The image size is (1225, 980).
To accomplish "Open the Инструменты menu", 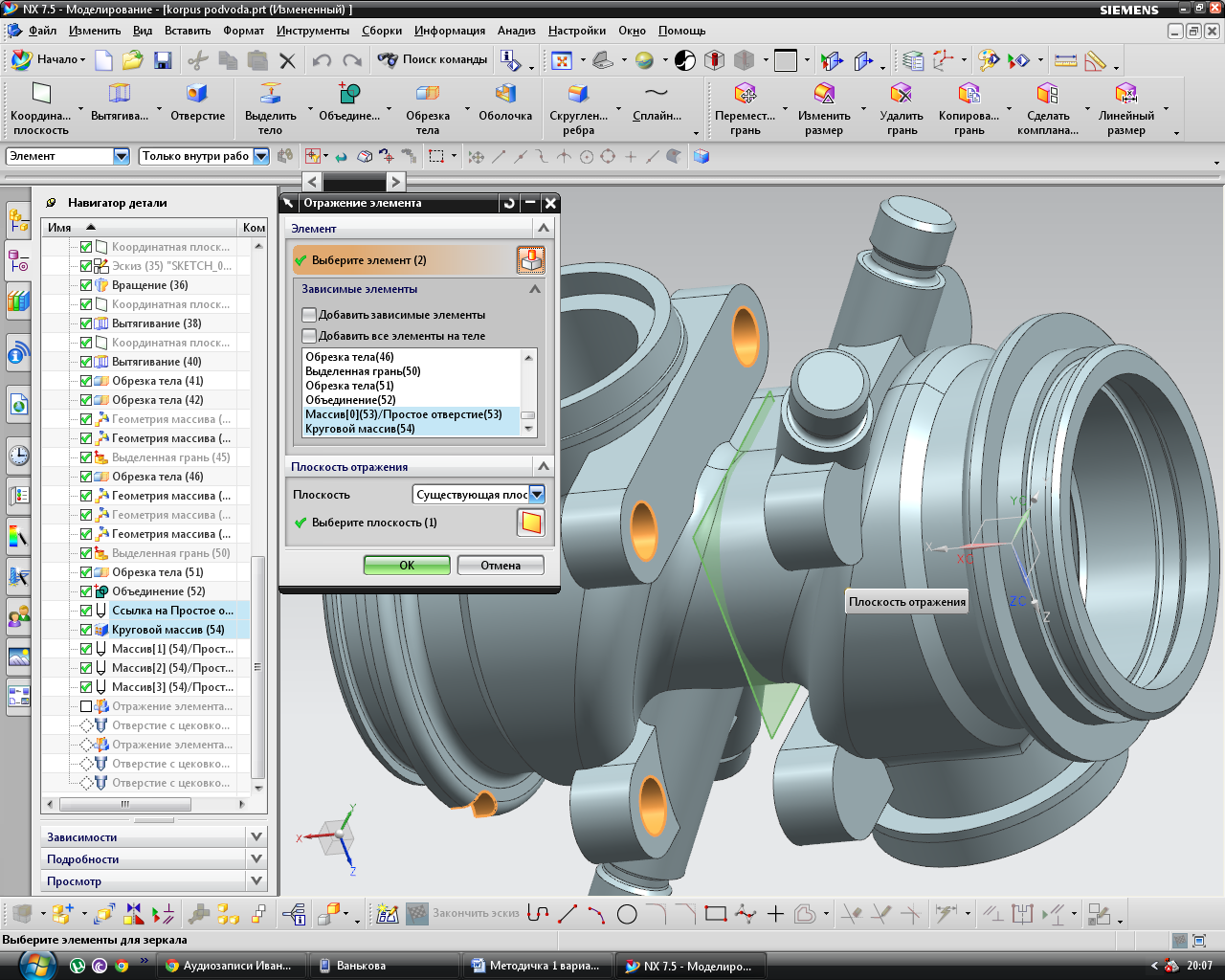I will click(313, 31).
